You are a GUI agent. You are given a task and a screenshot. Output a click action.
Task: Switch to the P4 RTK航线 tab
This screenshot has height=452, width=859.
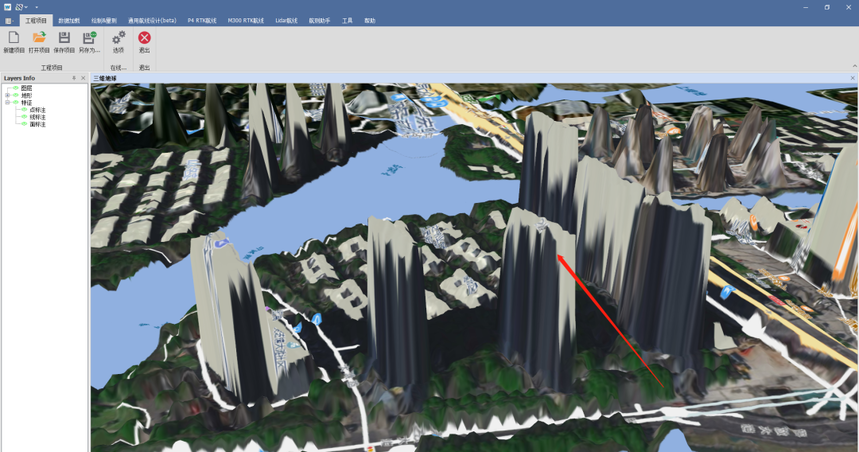202,21
